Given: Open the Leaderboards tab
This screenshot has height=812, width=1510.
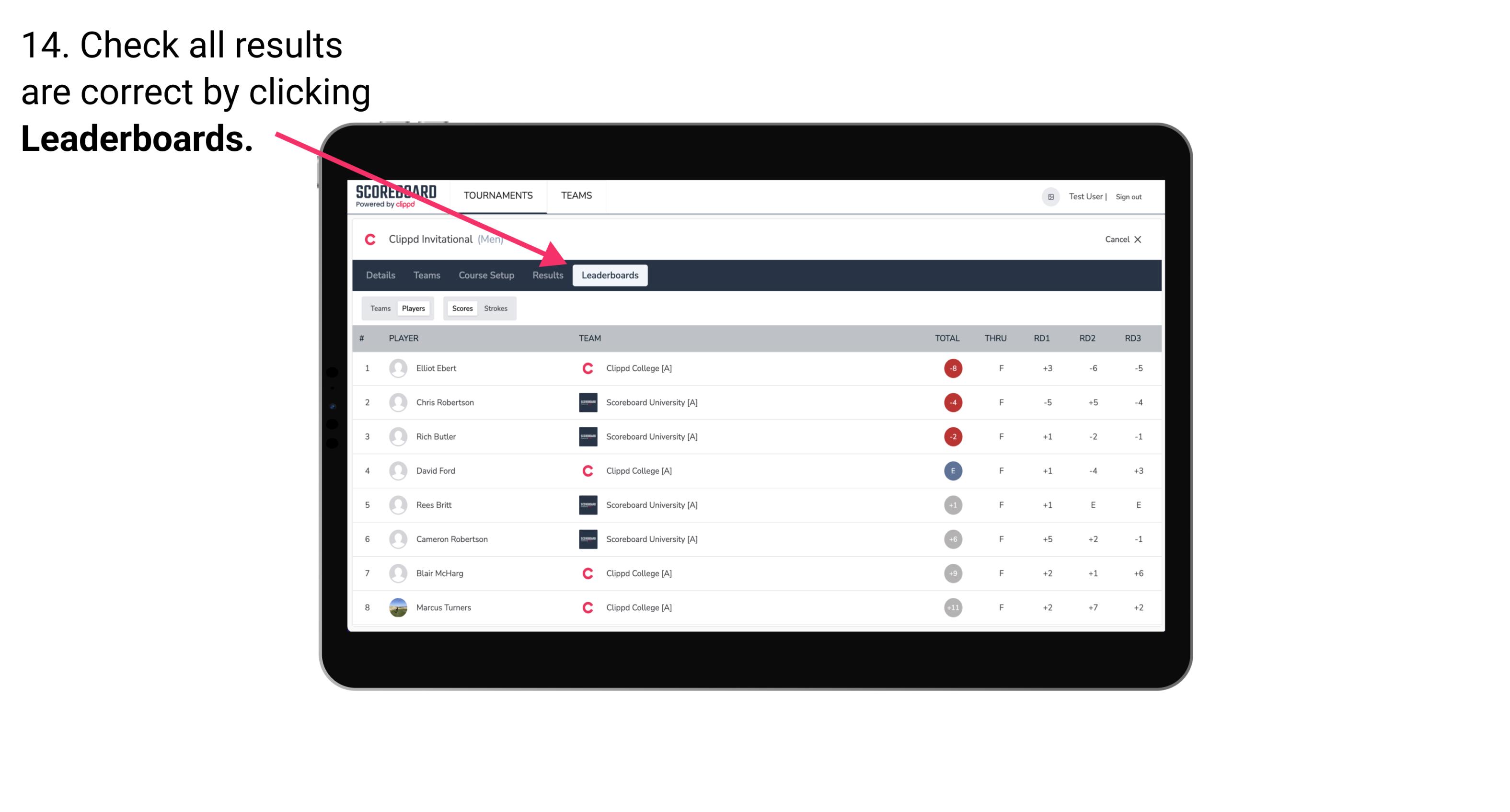Looking at the screenshot, I should (x=611, y=275).
